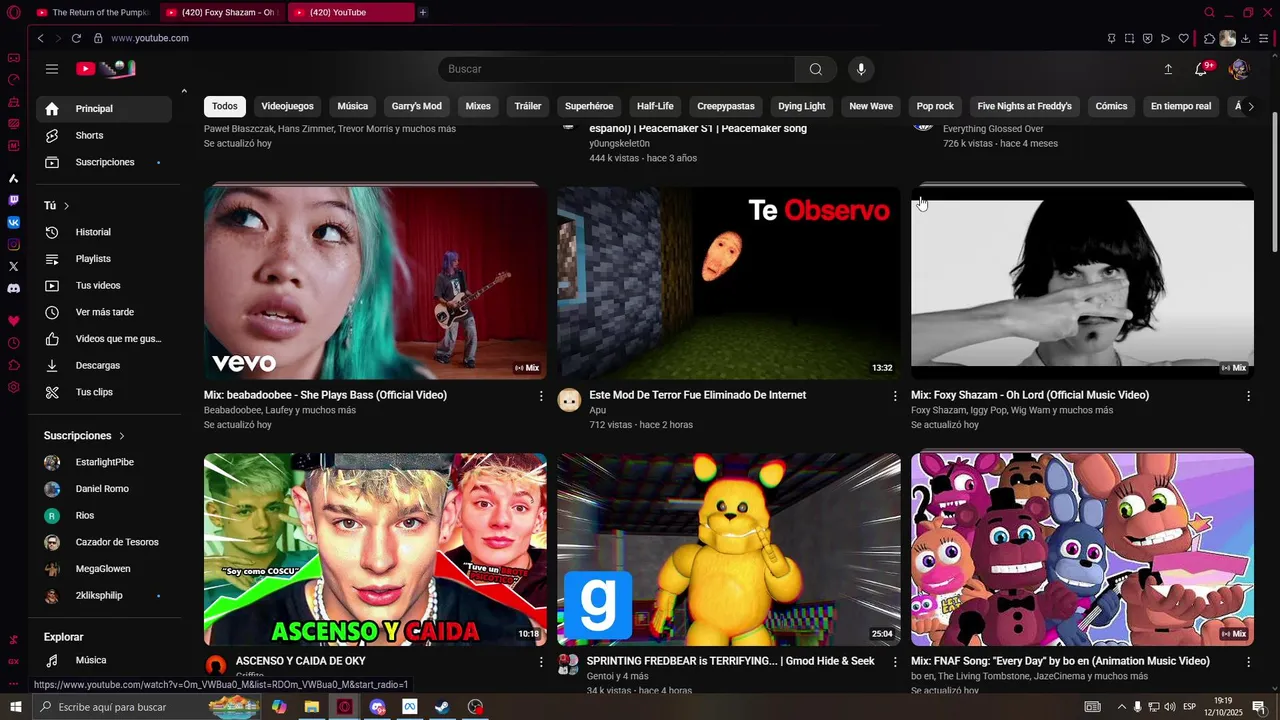This screenshot has width=1280, height=720.
Task: Open options for Este Mod De Terror video
Action: pos(895,396)
